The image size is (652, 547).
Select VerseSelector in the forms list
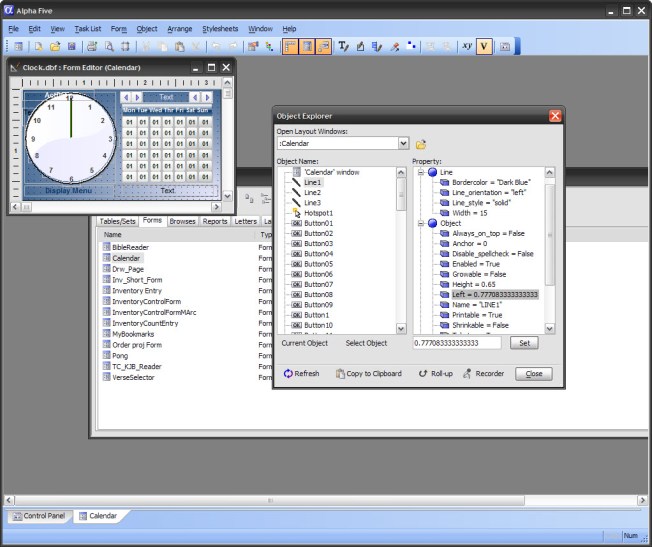point(133,377)
